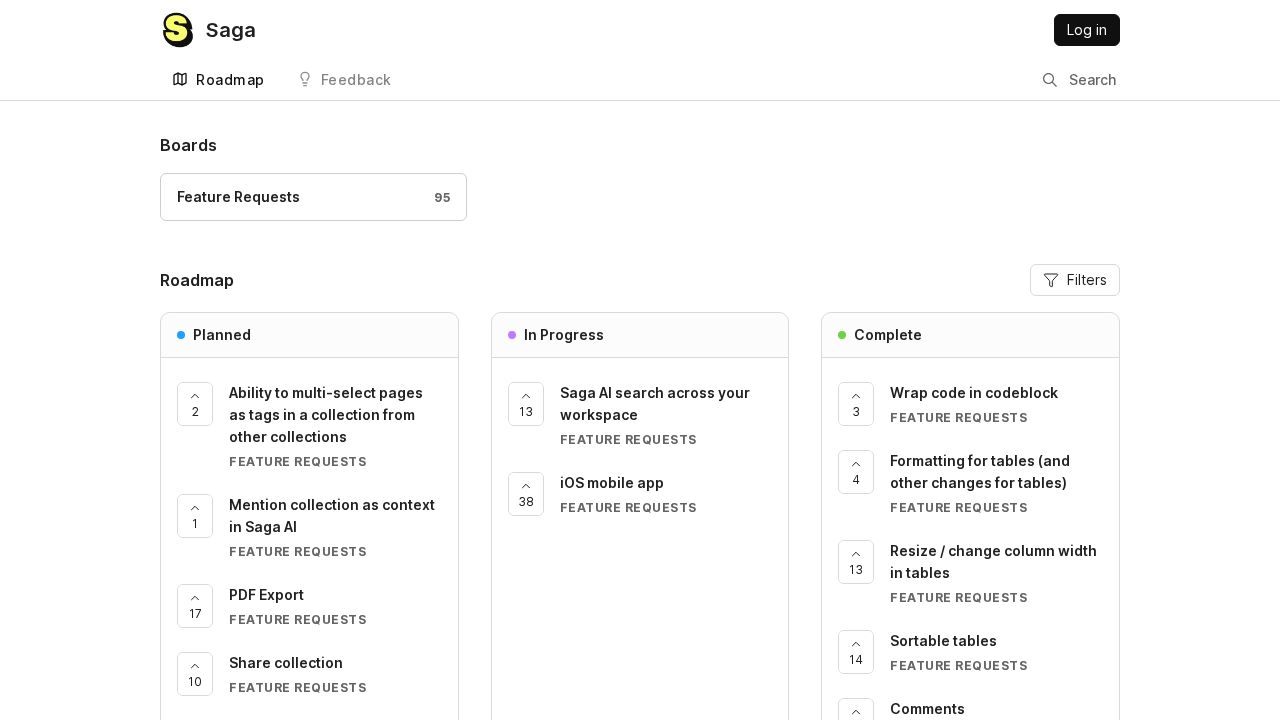Switch to the Roadmap tab

pyautogui.click(x=218, y=80)
